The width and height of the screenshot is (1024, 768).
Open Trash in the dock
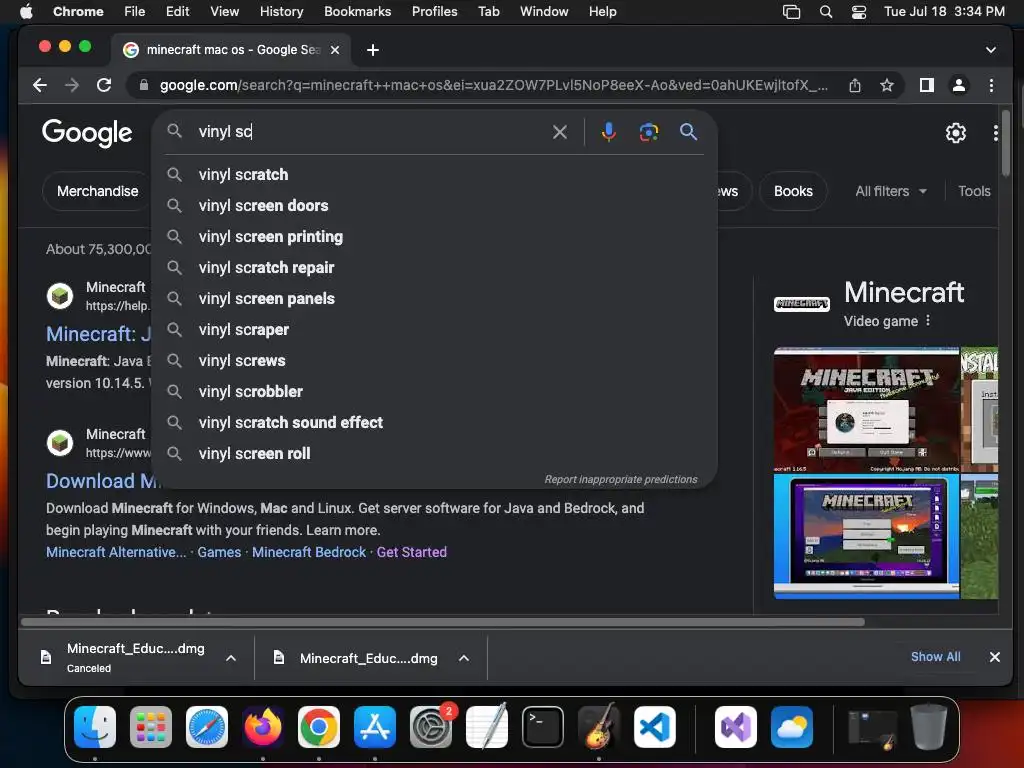tap(929, 726)
